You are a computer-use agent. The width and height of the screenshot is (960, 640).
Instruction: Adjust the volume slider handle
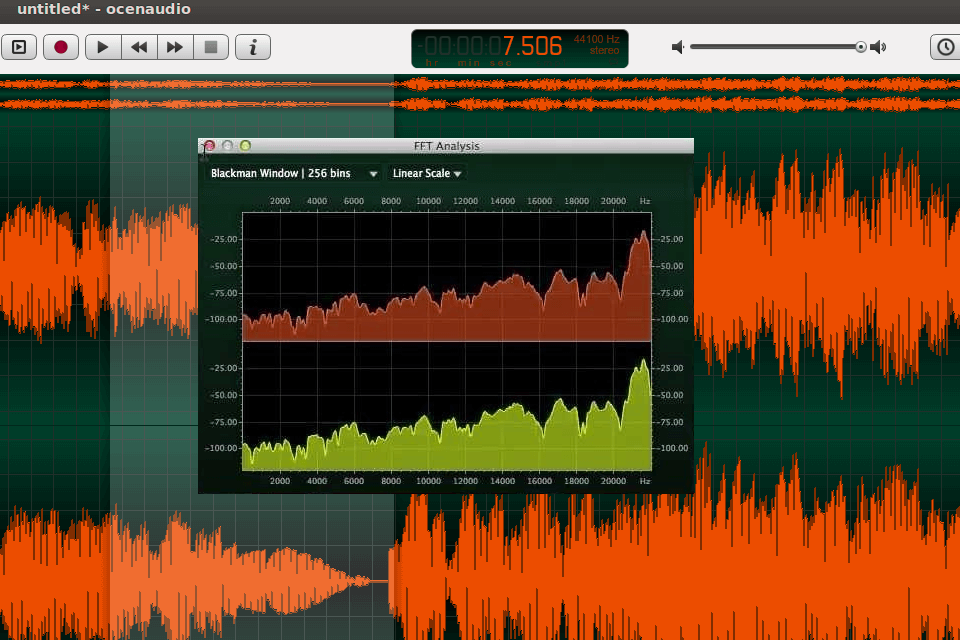(861, 47)
